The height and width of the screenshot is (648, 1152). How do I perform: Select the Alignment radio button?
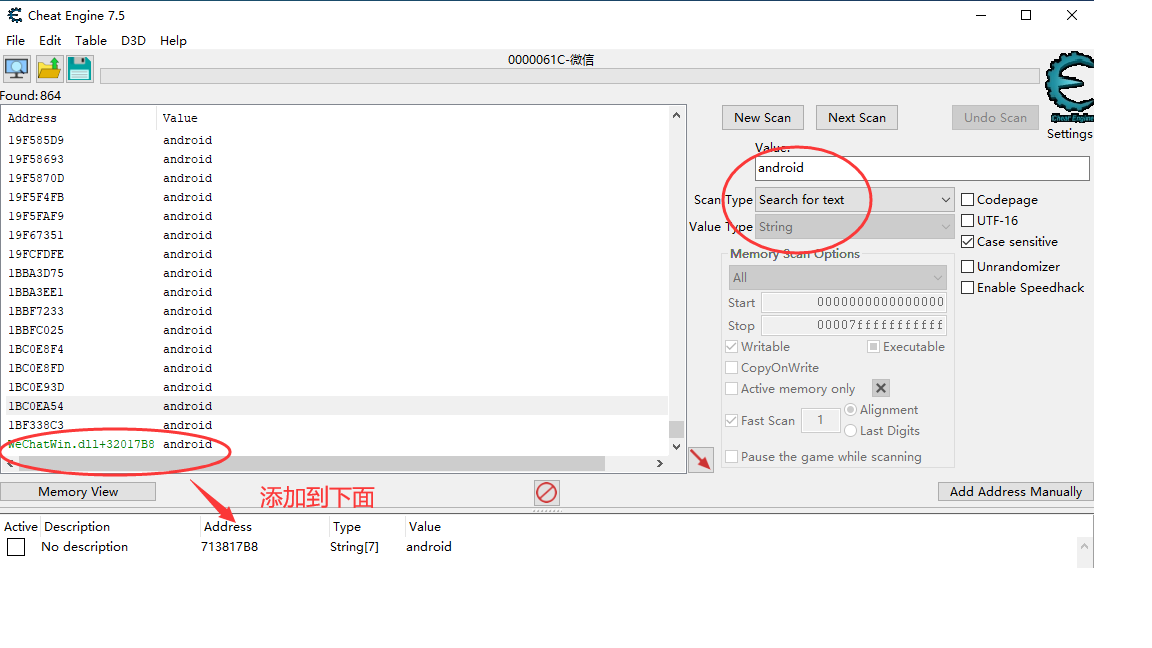[850, 409]
